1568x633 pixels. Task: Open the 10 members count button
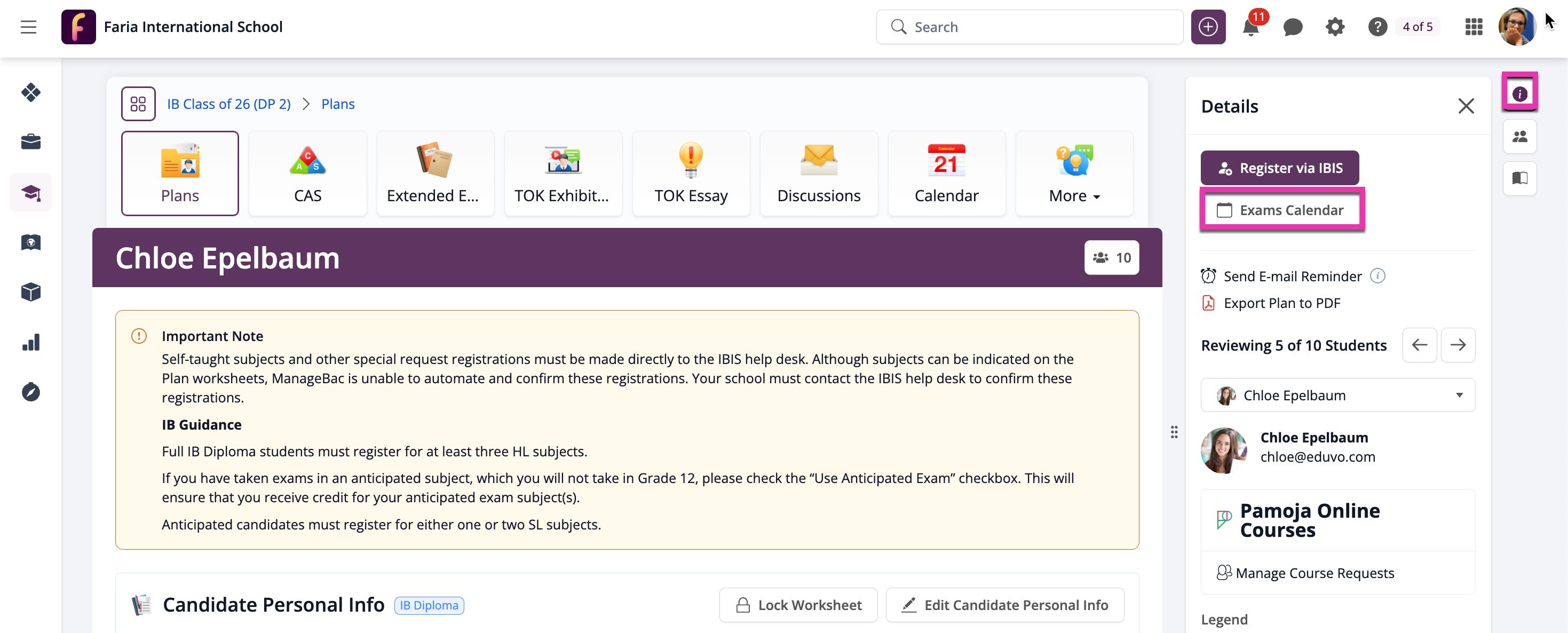click(1112, 258)
